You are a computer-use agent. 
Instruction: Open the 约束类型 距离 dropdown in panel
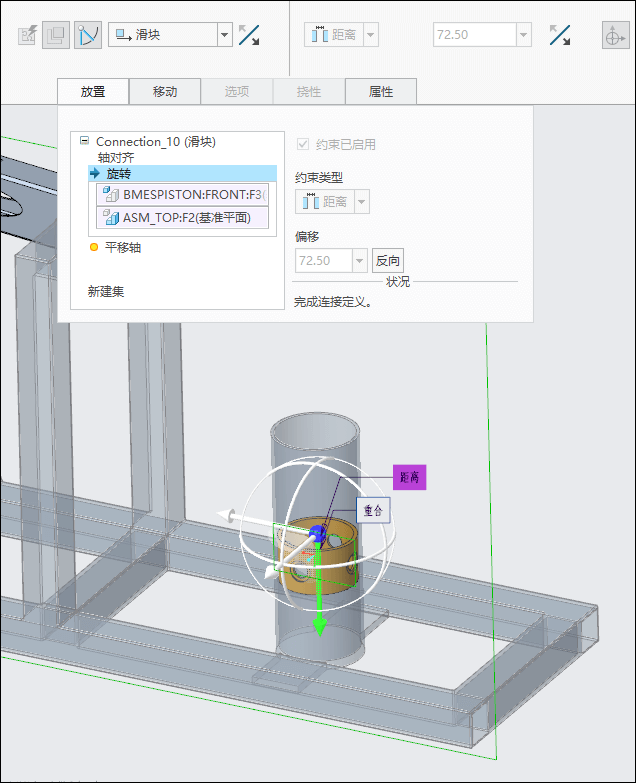pos(362,202)
